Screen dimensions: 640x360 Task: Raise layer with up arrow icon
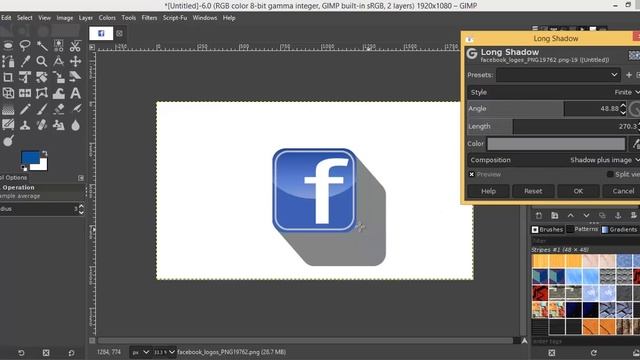click(571, 216)
